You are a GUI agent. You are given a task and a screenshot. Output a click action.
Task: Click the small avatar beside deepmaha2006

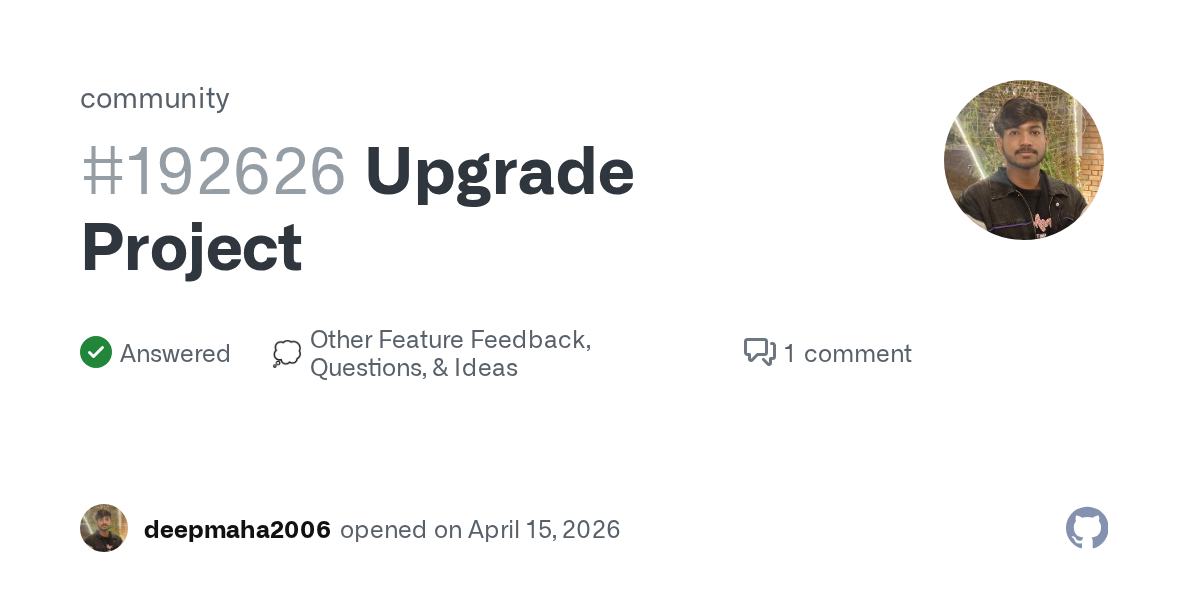[104, 528]
